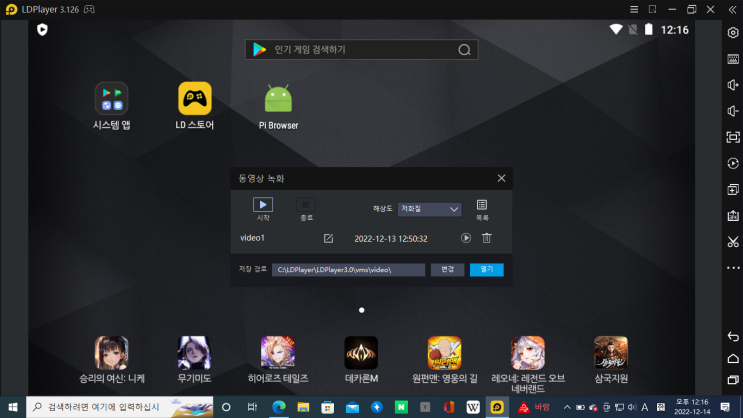Open Android recent apps view
This screenshot has height=418, width=743.
(733, 380)
